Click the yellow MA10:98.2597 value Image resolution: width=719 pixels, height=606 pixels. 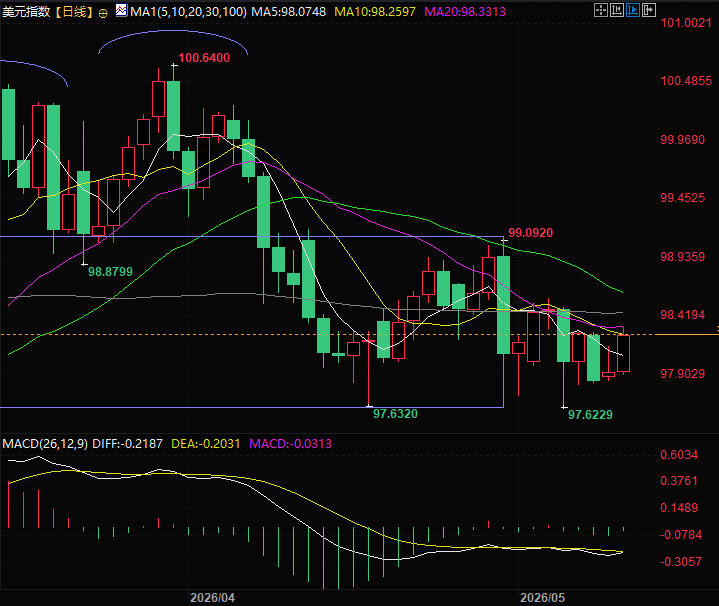click(x=375, y=11)
